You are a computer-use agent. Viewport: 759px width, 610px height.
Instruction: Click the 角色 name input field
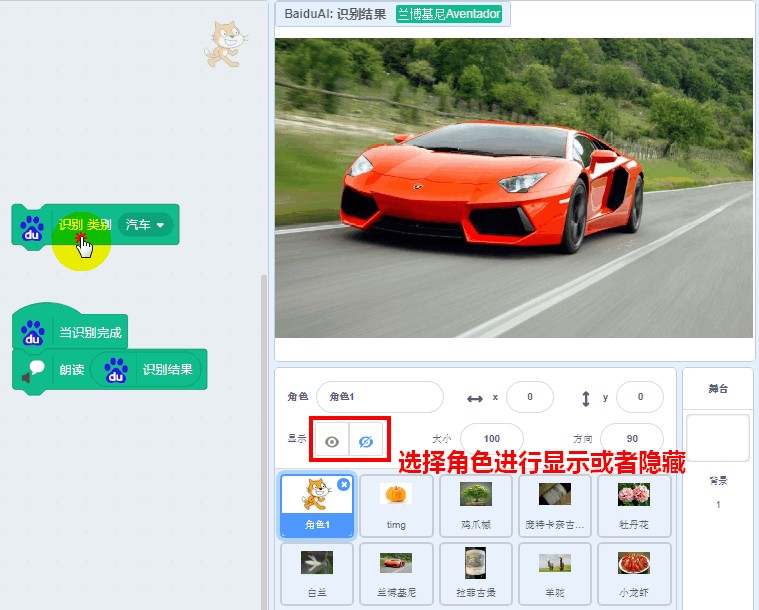(380, 397)
